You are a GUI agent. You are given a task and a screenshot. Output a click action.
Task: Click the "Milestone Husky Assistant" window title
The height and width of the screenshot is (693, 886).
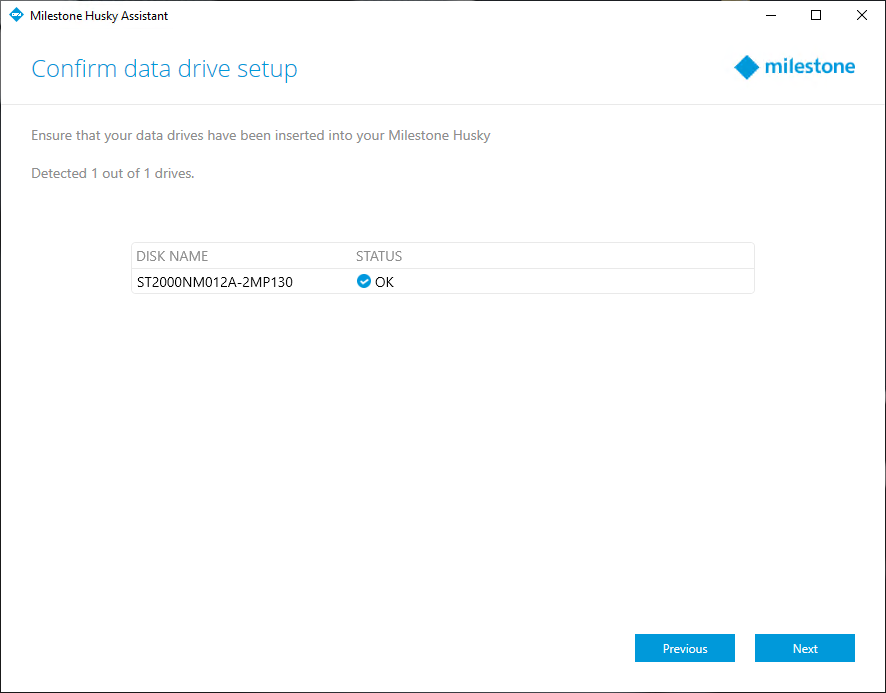pos(99,16)
